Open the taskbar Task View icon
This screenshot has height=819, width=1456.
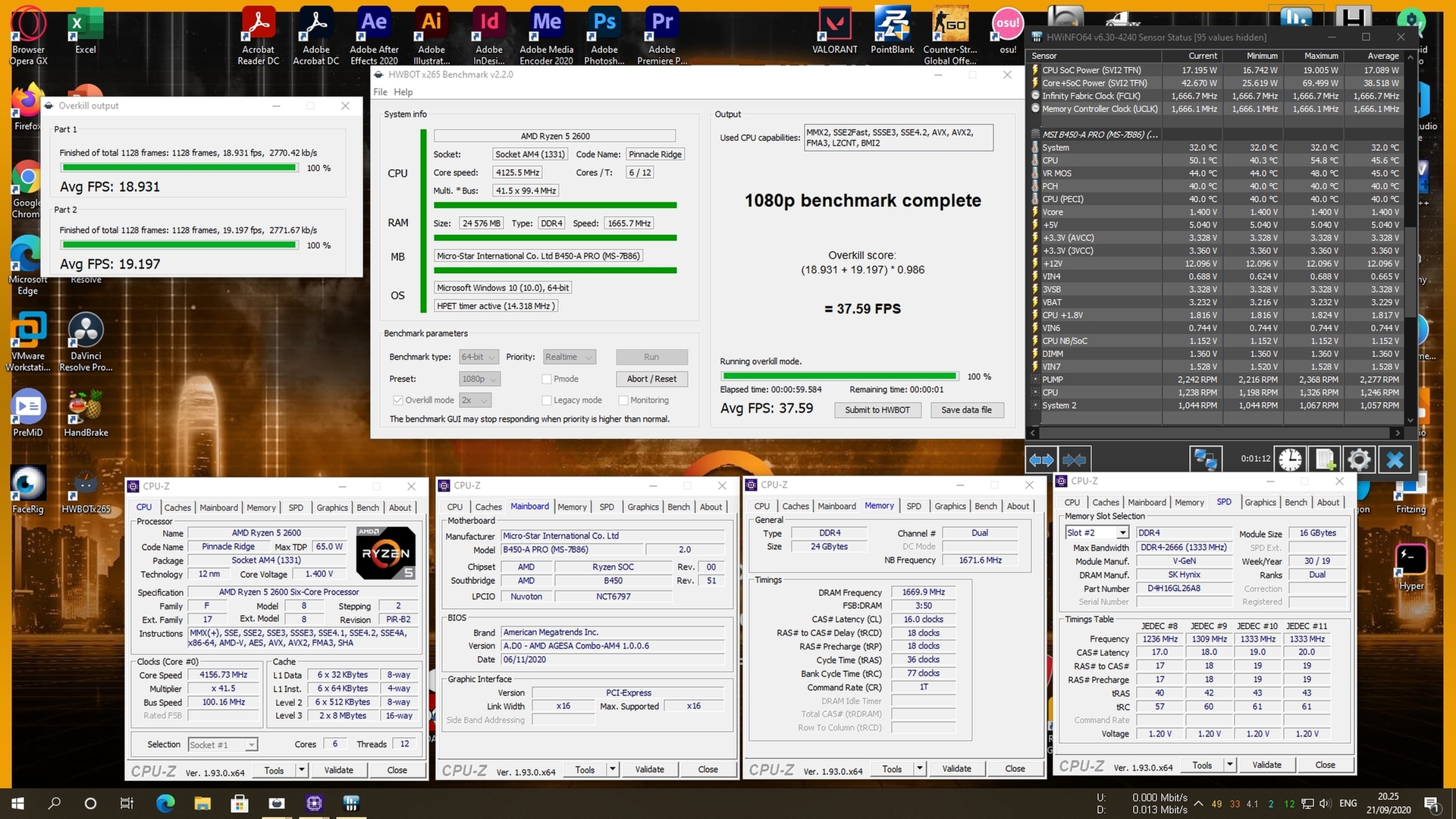coord(127,803)
